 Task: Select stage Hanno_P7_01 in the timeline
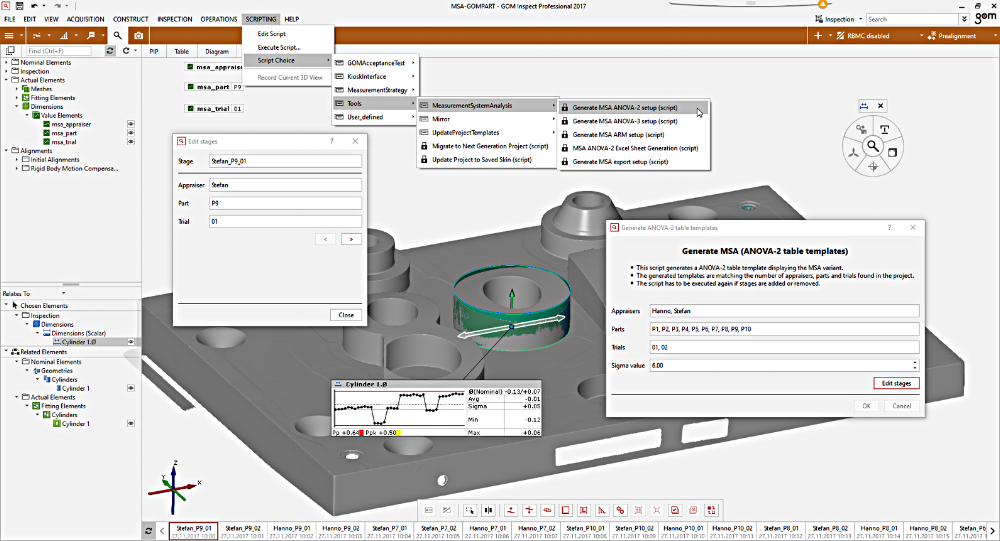(488, 531)
